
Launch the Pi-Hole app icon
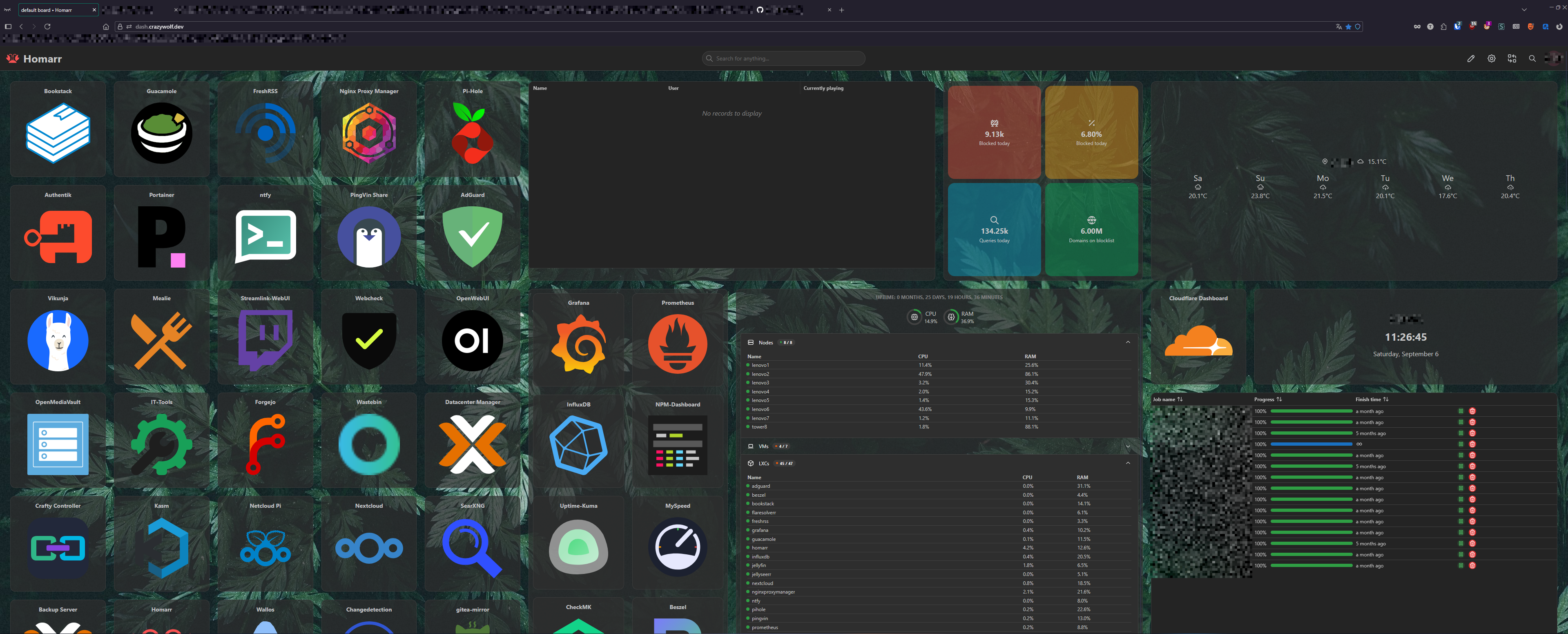(472, 133)
